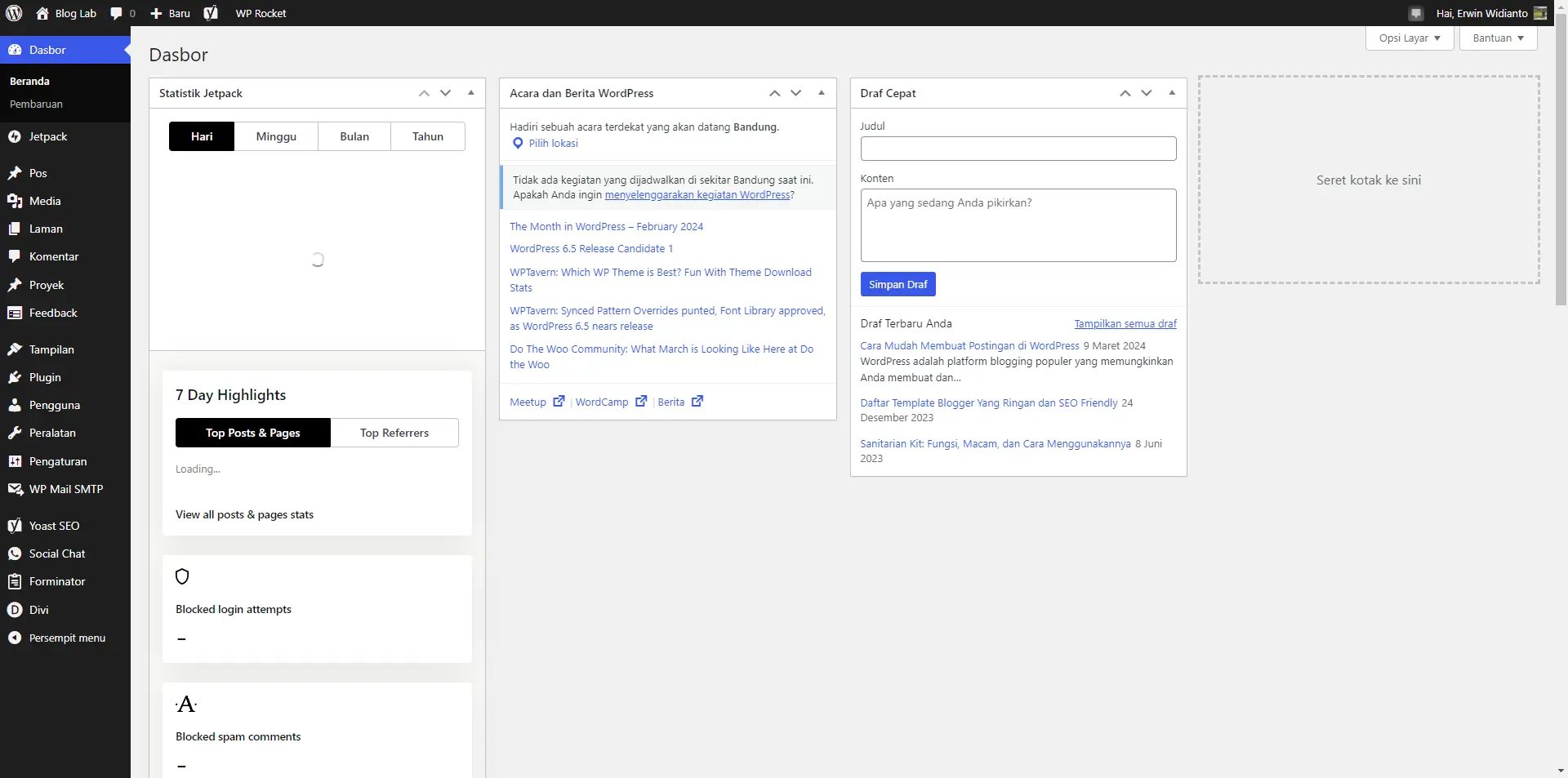Open menyelenggarakan kegiatan WordPress link
This screenshot has width=1568, height=778.
tap(697, 194)
